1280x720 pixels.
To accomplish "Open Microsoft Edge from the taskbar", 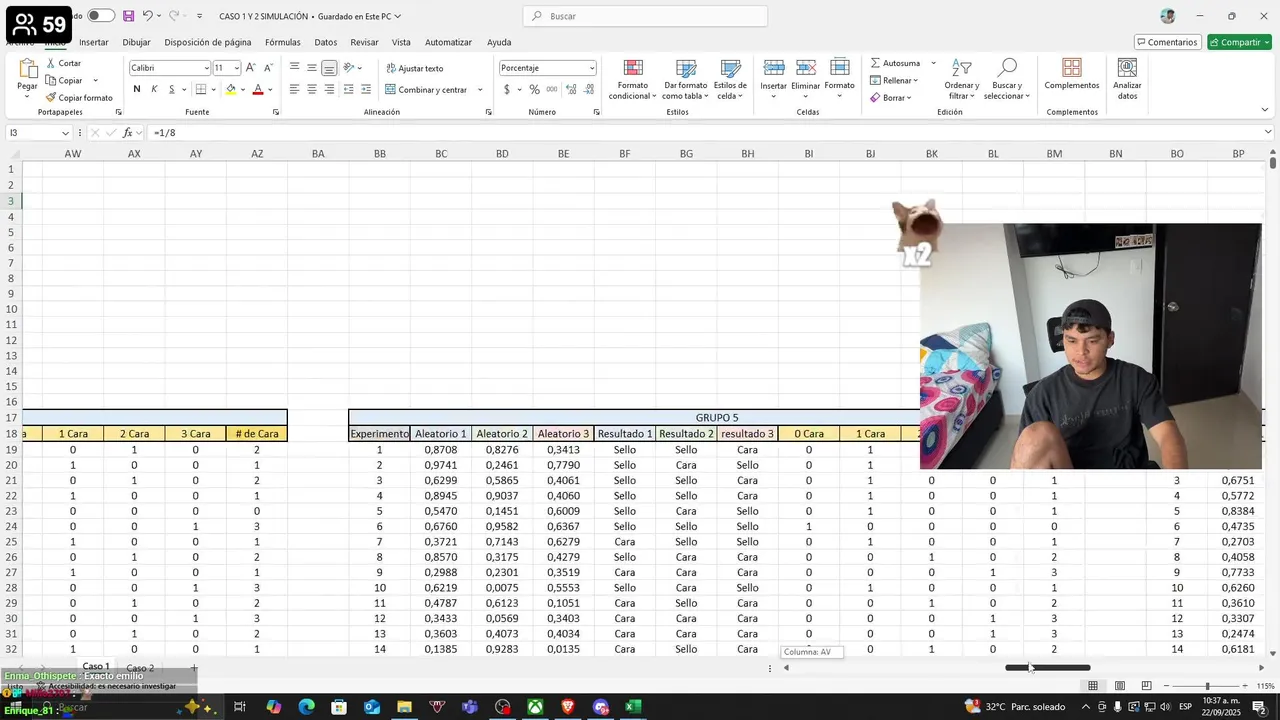I will 306,707.
